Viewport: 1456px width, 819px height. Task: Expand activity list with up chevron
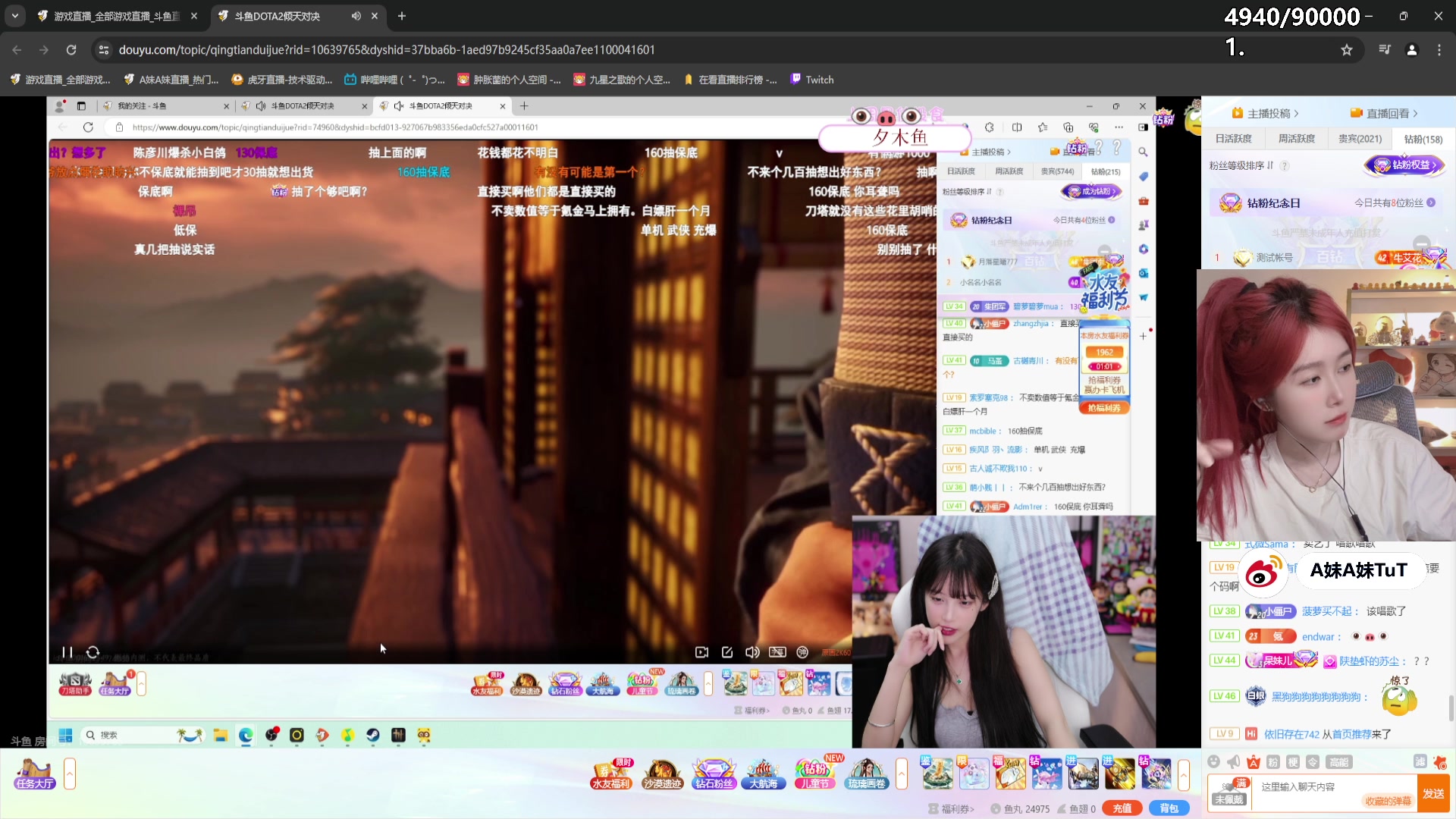(x=902, y=774)
